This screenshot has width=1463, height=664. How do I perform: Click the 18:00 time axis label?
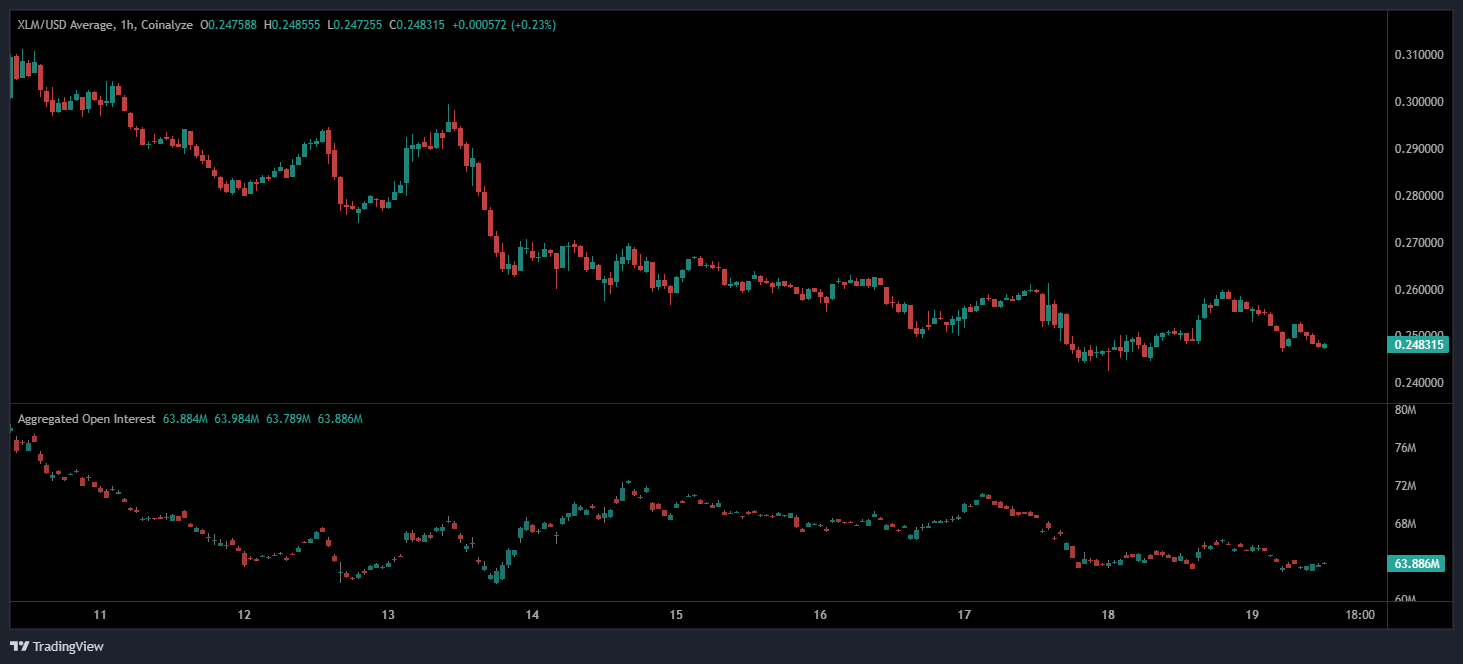coord(1361,614)
